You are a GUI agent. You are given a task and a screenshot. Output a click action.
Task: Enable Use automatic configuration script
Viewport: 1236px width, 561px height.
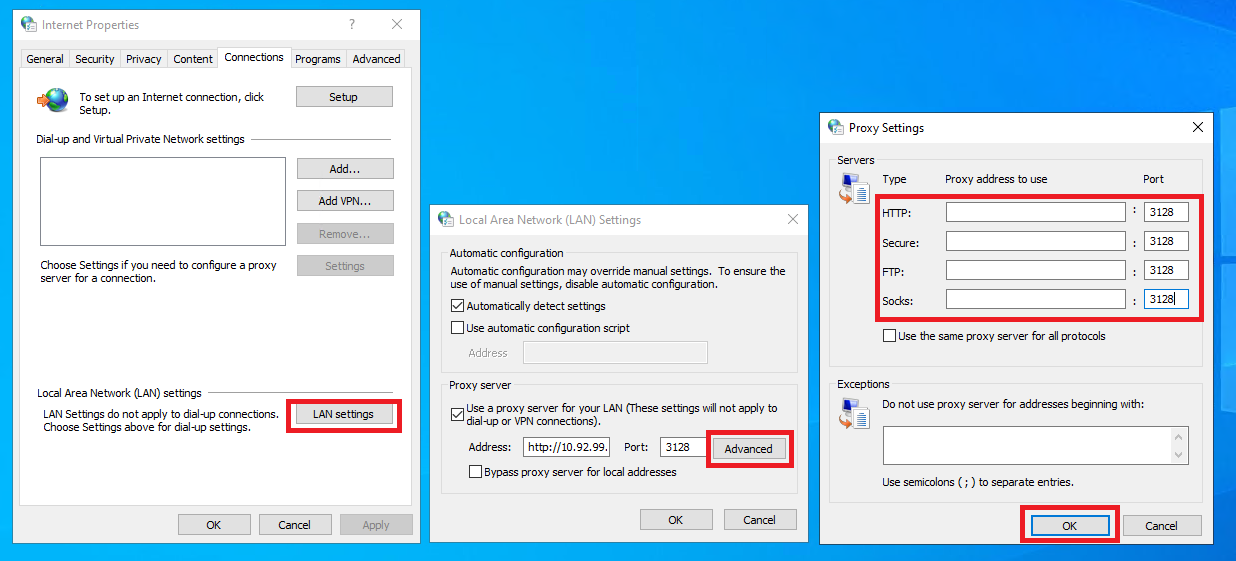(458, 328)
